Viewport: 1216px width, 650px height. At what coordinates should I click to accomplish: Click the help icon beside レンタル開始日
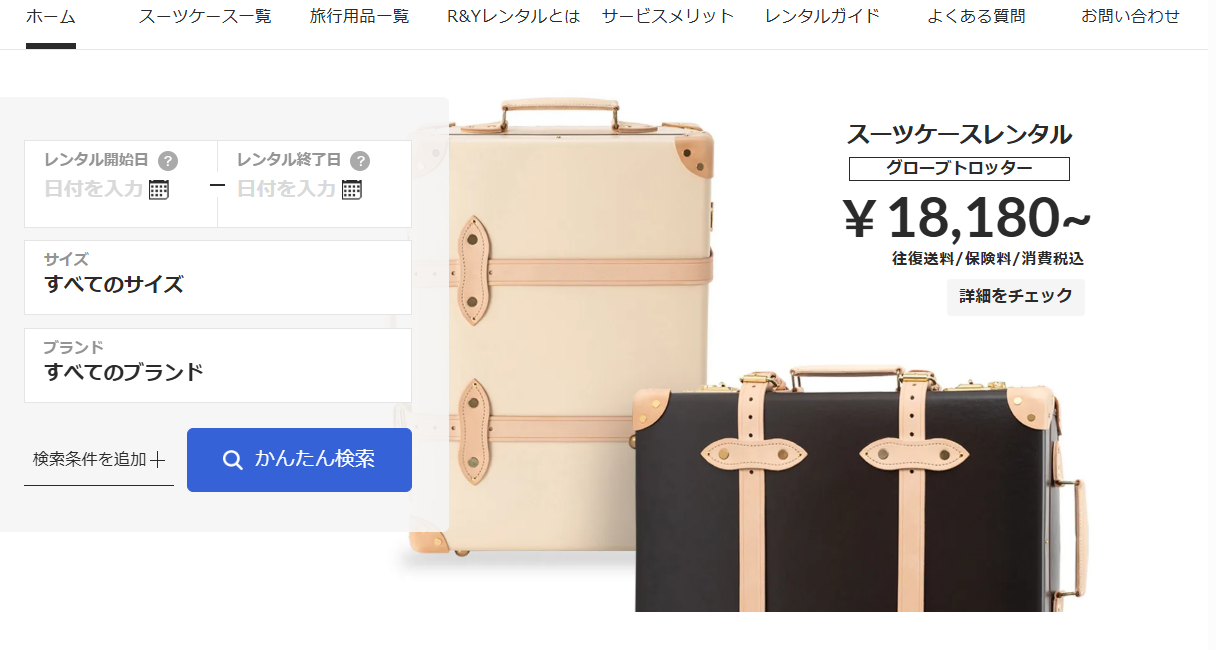pyautogui.click(x=168, y=160)
